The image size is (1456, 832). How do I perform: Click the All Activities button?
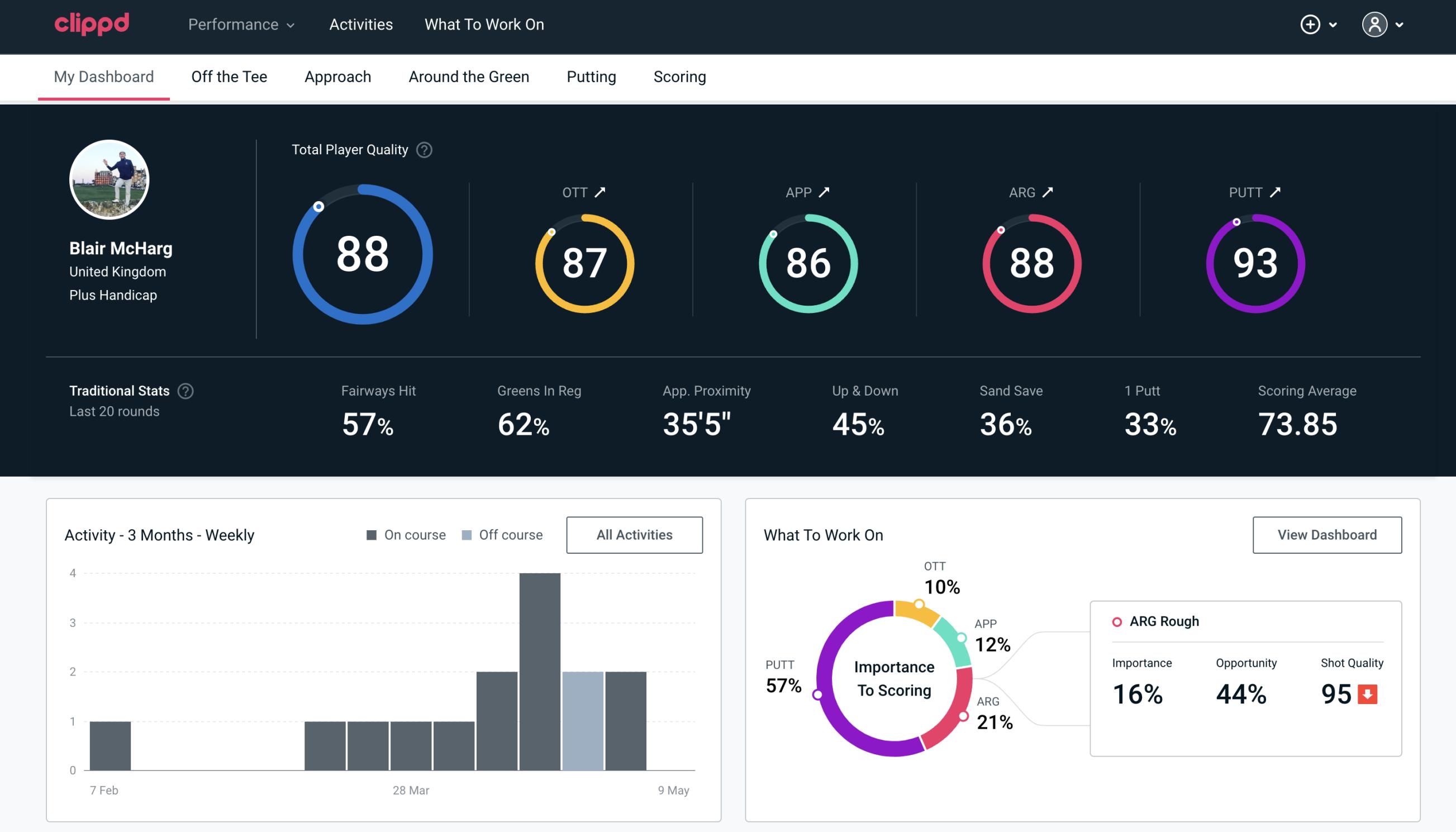(x=634, y=534)
